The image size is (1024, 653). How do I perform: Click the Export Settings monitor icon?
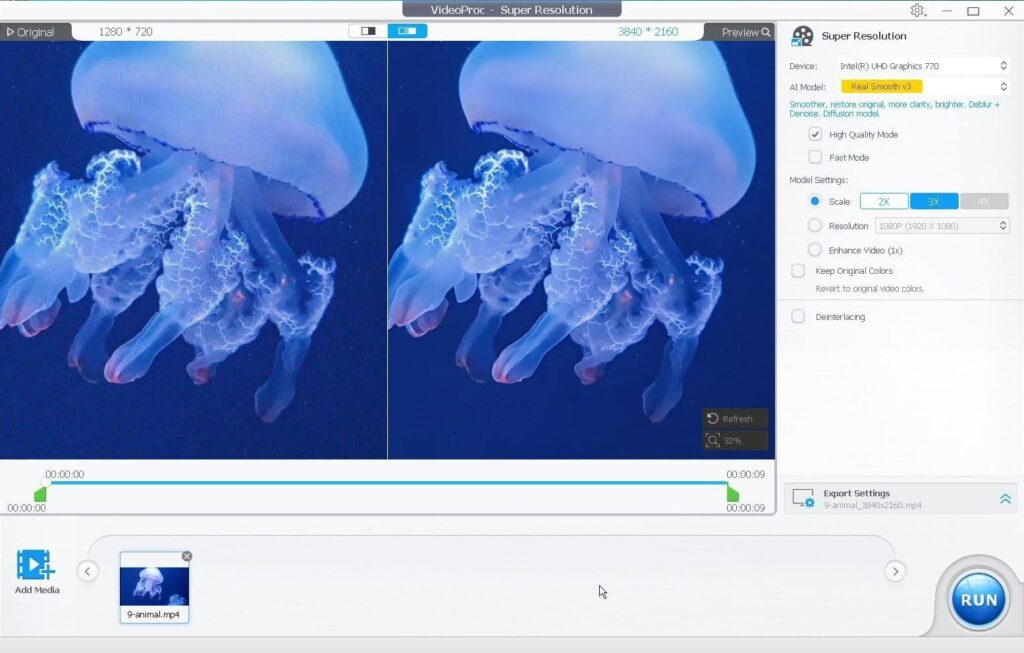[803, 498]
